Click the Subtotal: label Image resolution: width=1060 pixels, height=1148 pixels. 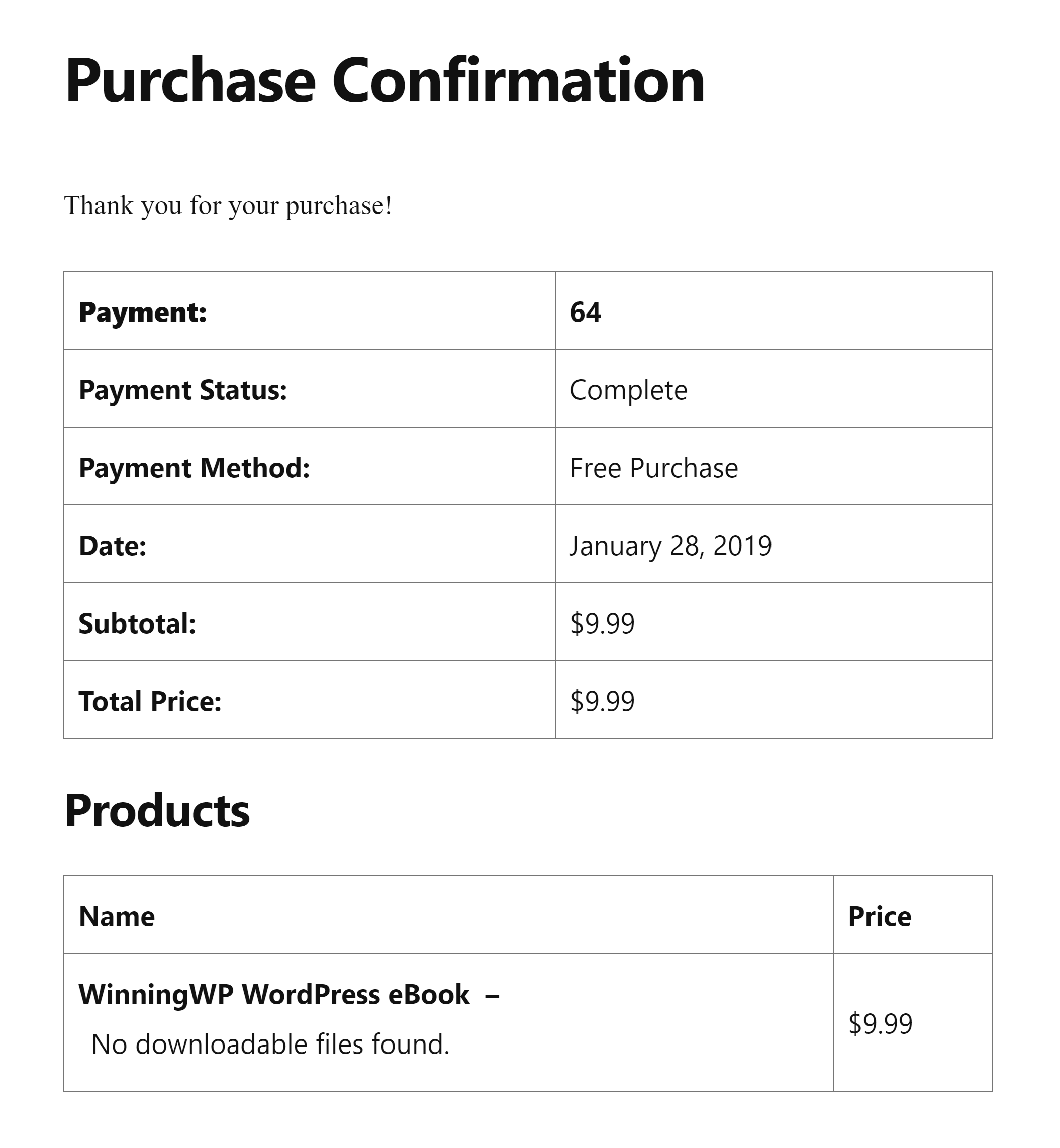tap(137, 624)
